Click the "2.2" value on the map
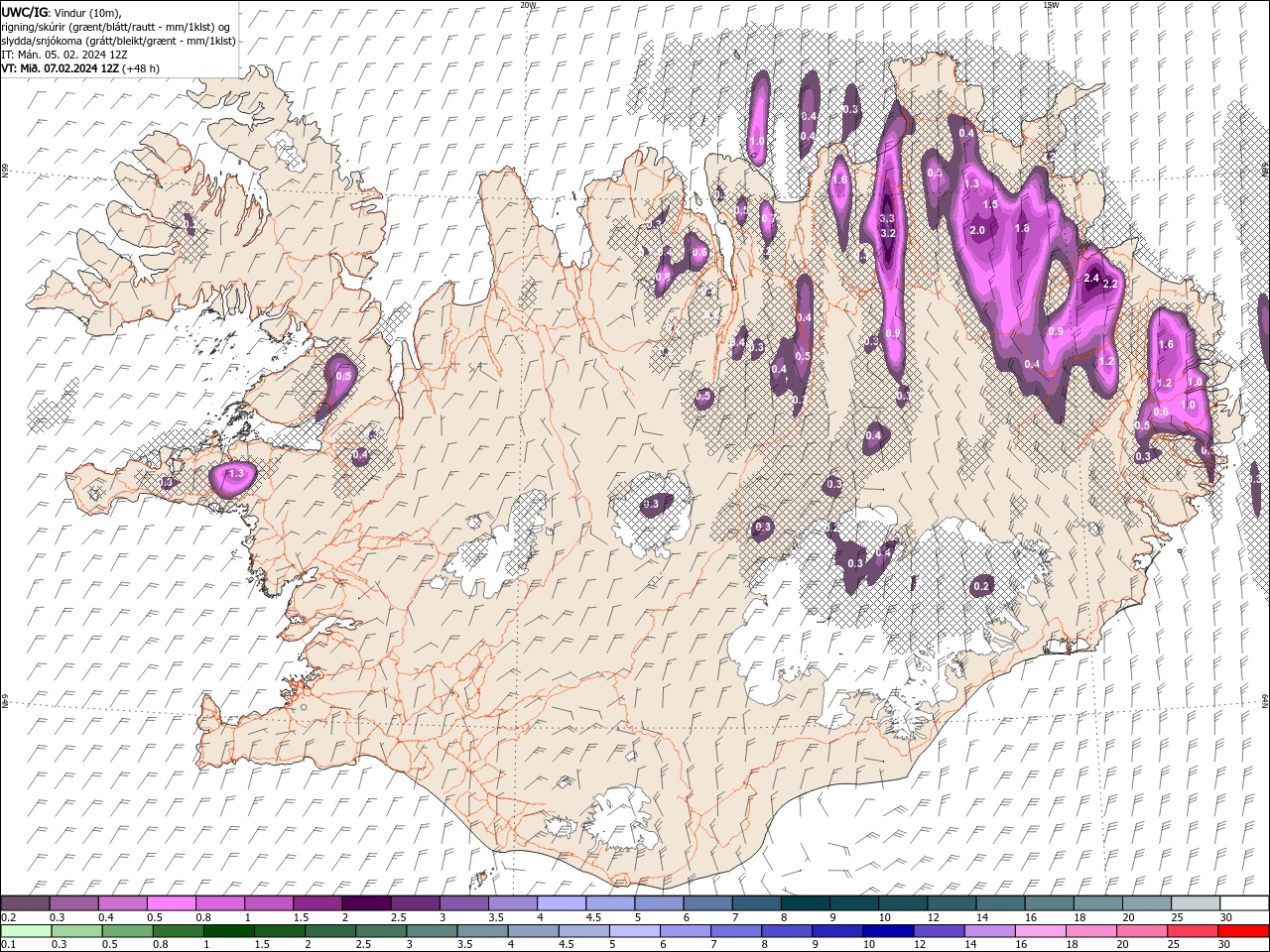This screenshot has width=1270, height=952. point(1110,285)
